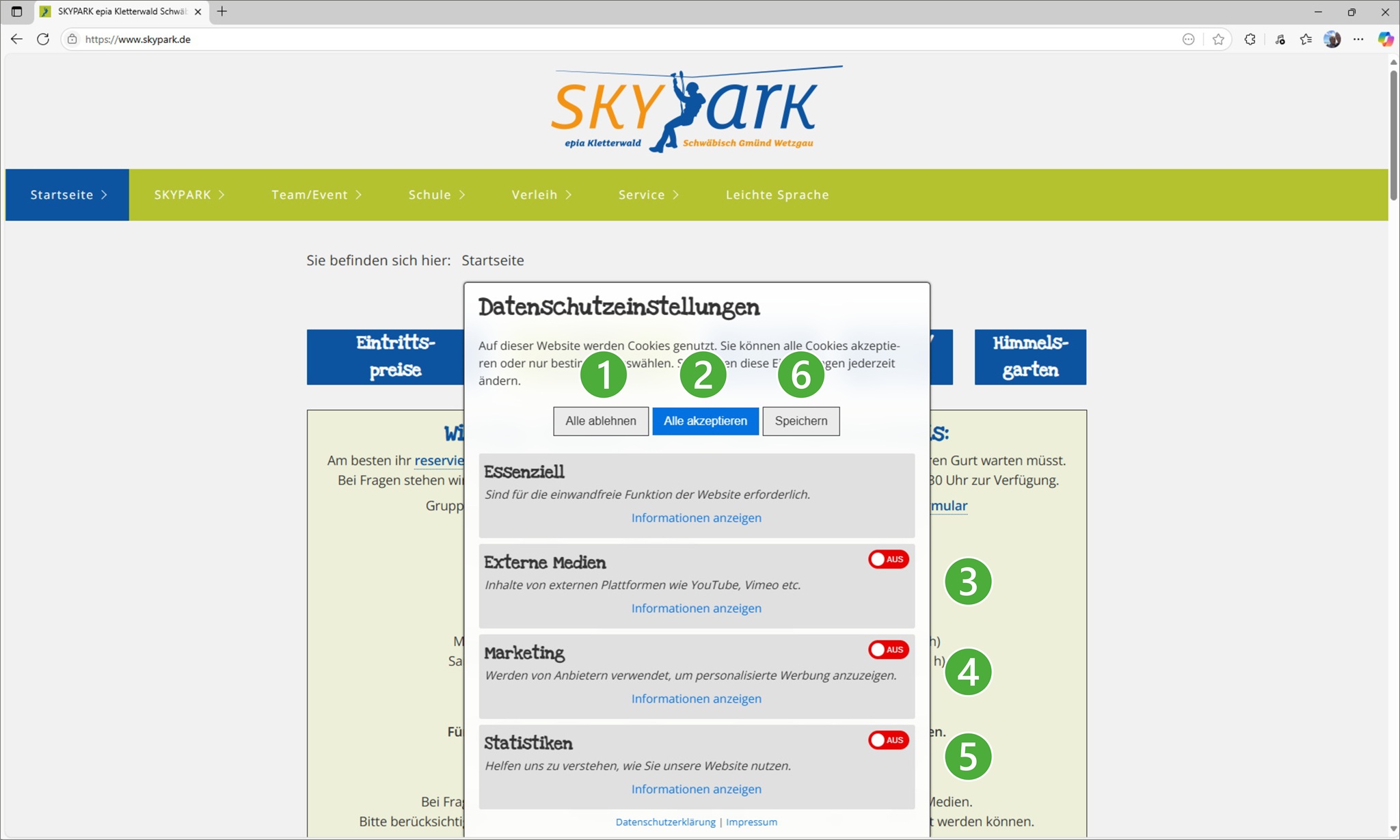Viewport: 1400px width, 840px height.
Task: Click the browser back arrow icon
Action: [x=16, y=39]
